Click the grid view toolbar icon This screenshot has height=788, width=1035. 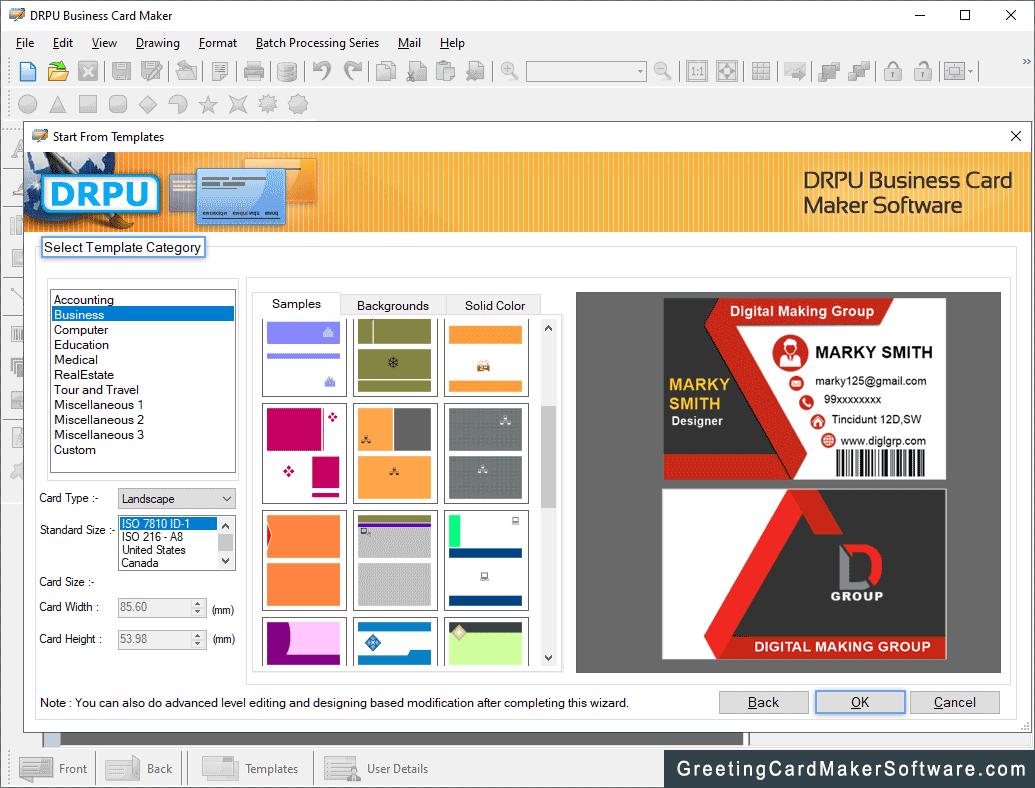(x=760, y=71)
